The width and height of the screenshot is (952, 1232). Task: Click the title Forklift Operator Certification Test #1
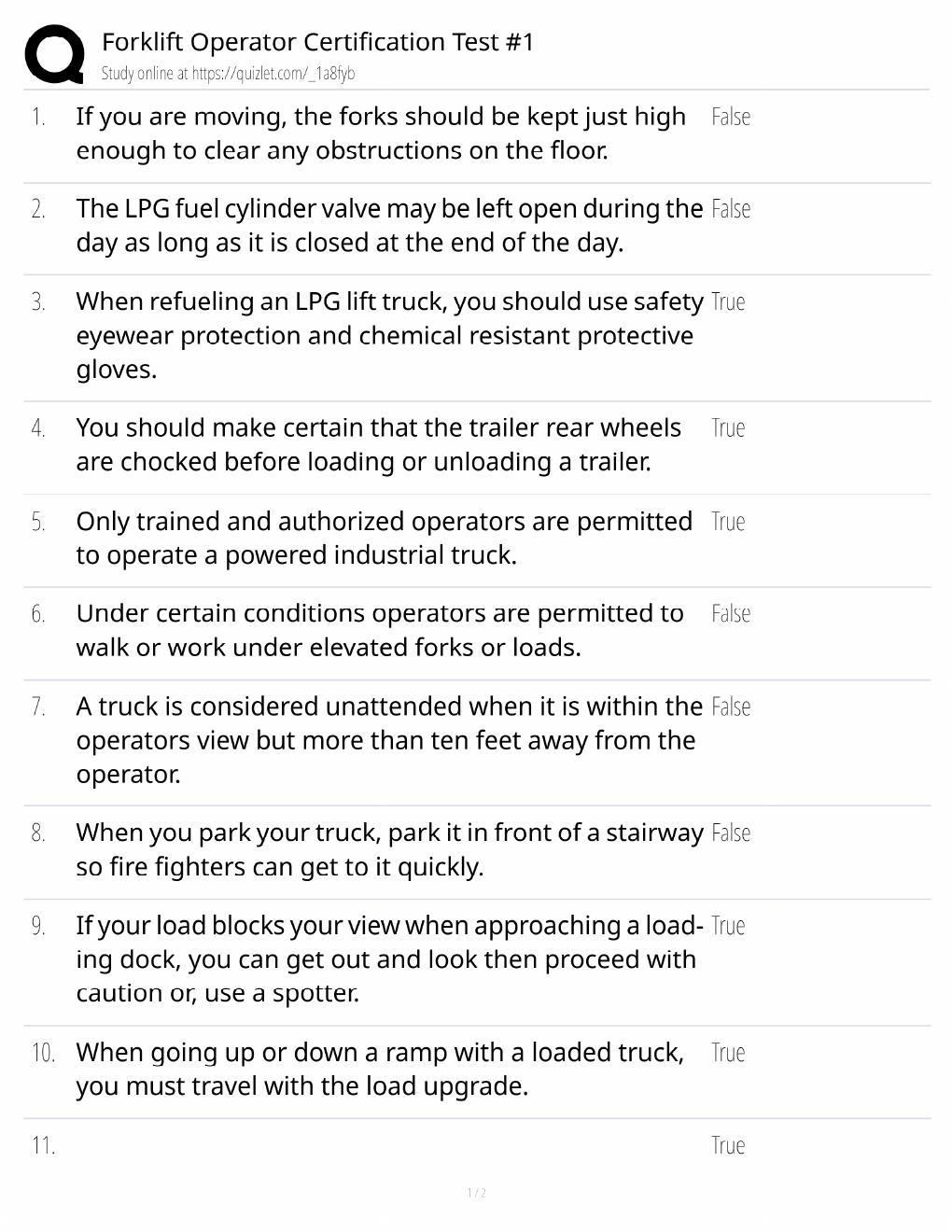[x=317, y=42]
